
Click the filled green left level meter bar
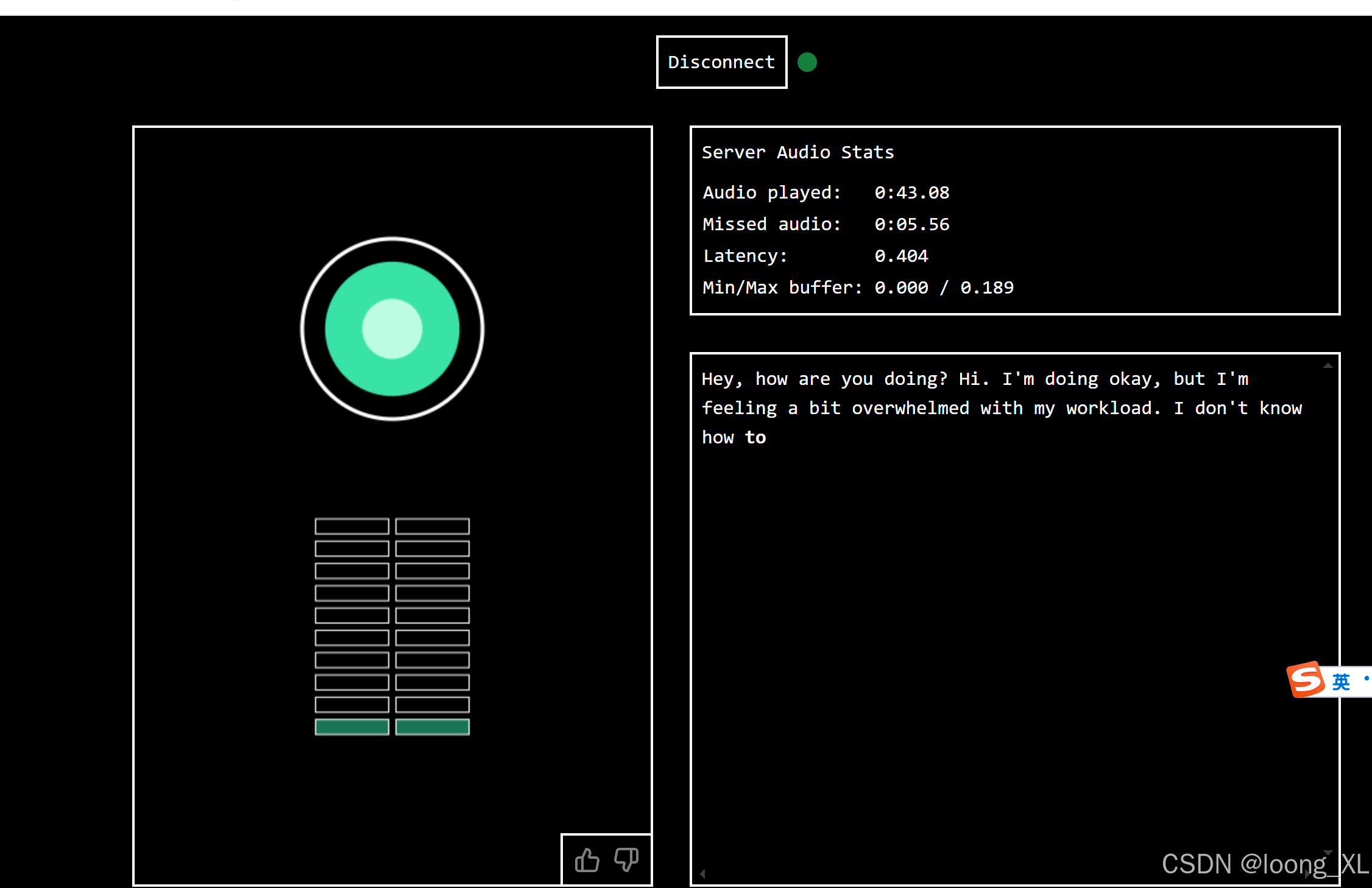[352, 727]
